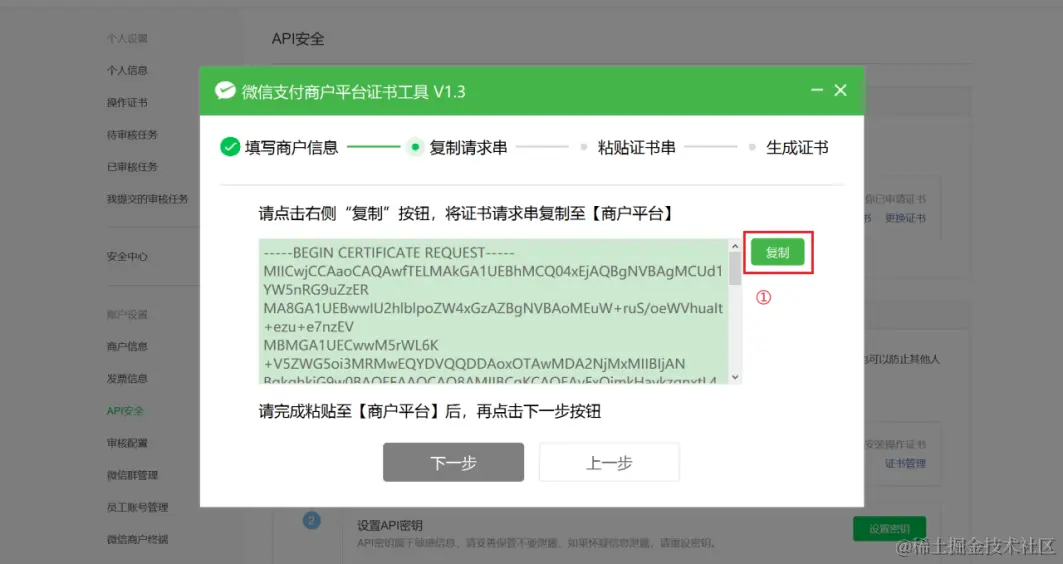Click the line starting with +V5ZWG5oi3MRMw

[x=475, y=363]
